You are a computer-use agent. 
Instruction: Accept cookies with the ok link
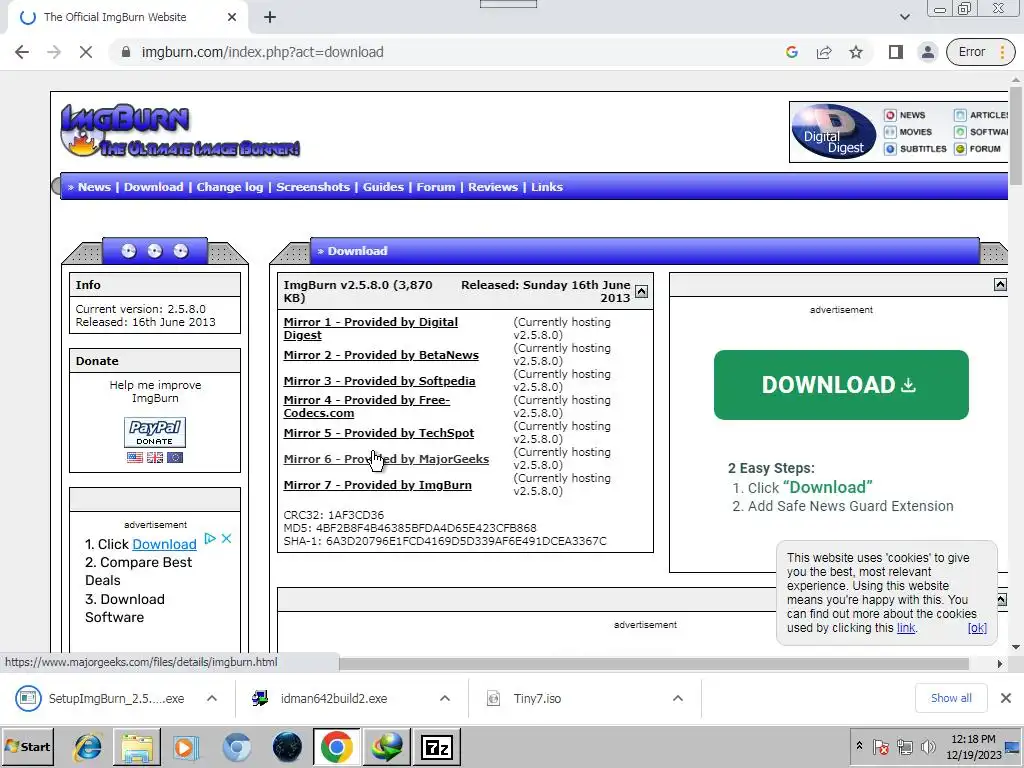[x=977, y=628]
